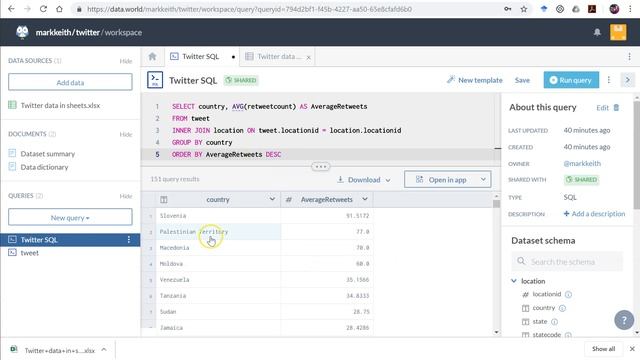
Task: Open the New query dropdown
Action: 70,217
